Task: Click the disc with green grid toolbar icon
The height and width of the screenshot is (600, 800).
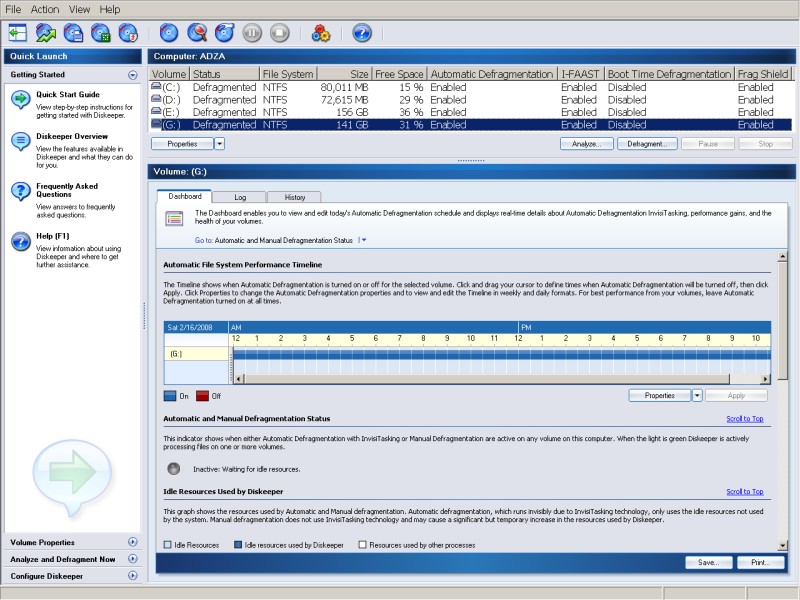Action: (x=101, y=34)
